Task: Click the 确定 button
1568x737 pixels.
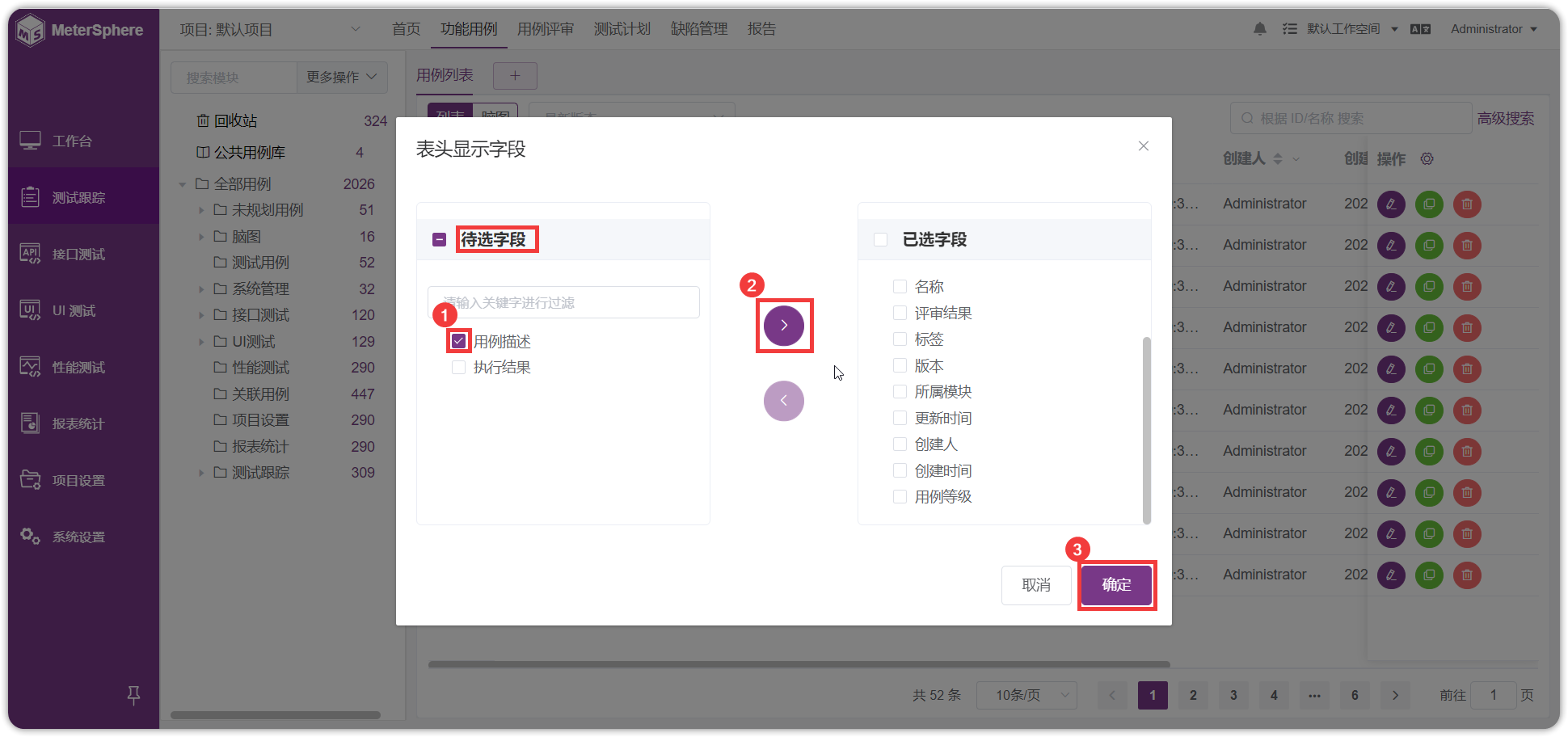Action: tap(1116, 584)
